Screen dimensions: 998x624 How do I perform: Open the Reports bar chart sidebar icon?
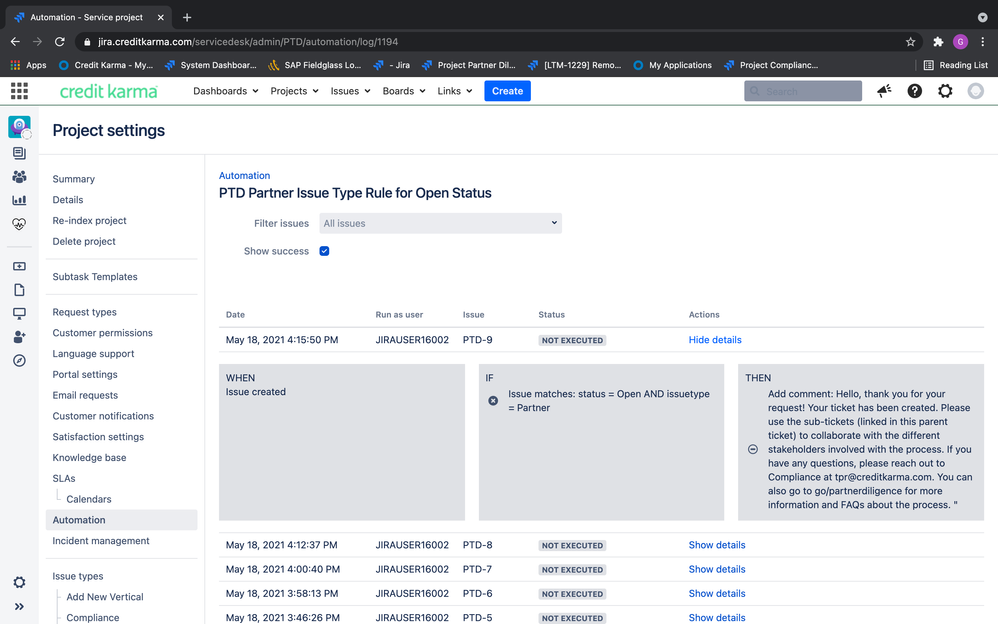click(x=19, y=200)
